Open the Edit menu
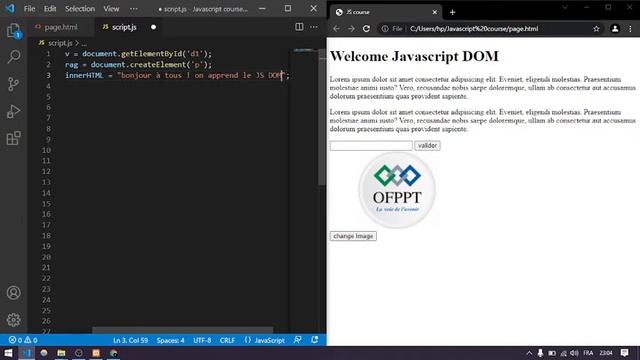The height and width of the screenshot is (360, 640). click(50, 9)
